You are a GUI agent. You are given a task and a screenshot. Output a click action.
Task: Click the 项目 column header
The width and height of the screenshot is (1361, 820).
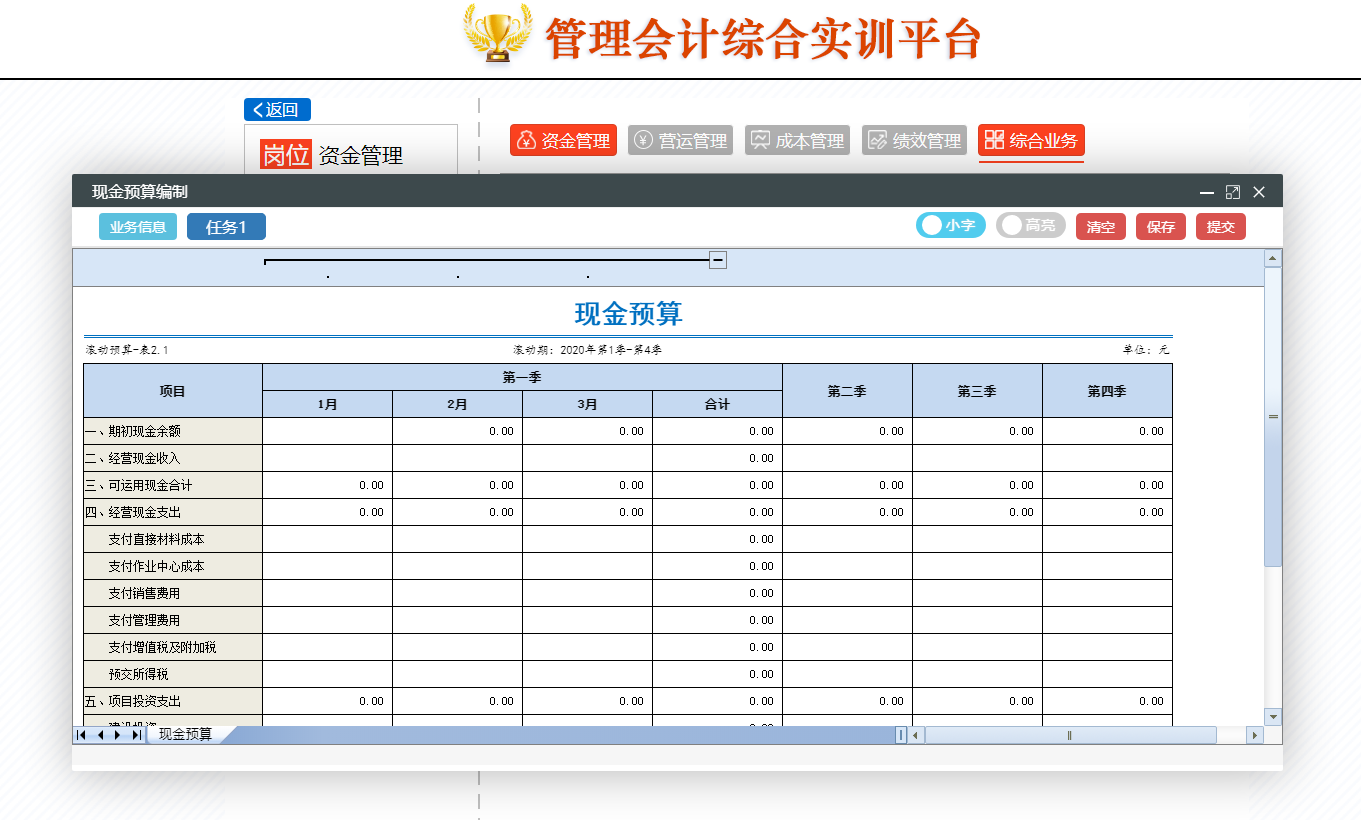coord(173,391)
